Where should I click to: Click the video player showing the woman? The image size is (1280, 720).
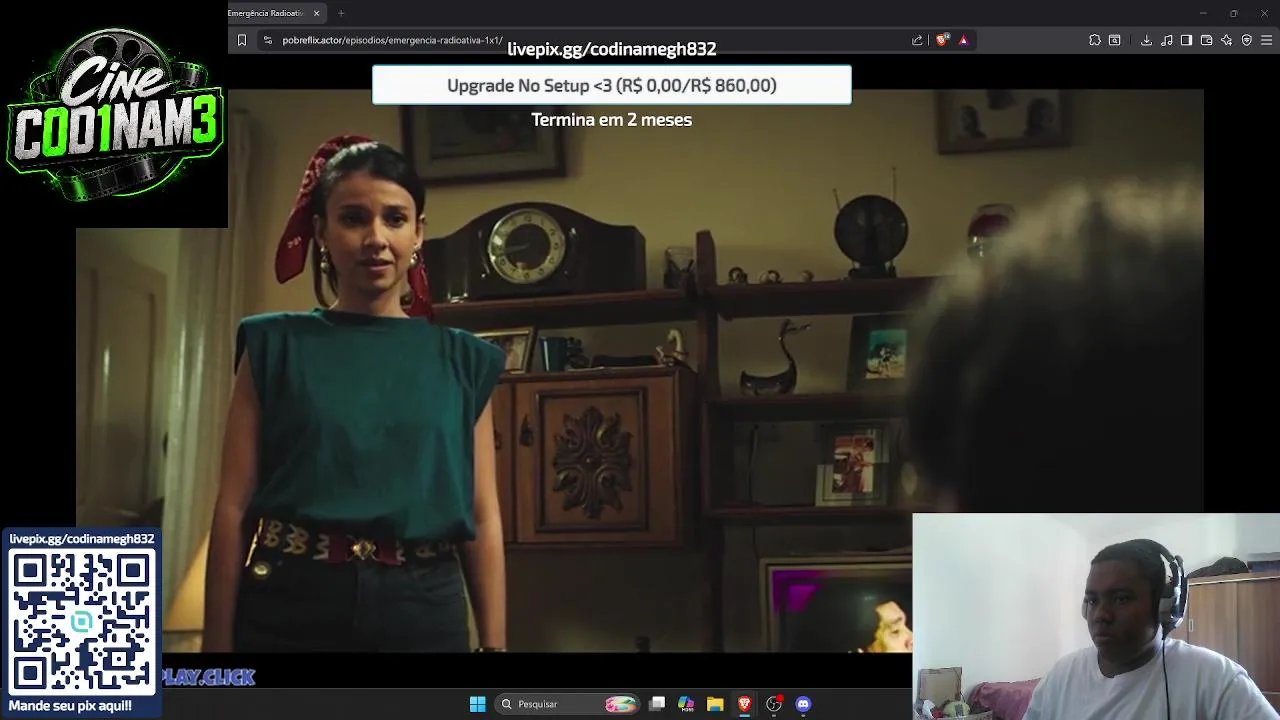click(x=640, y=370)
